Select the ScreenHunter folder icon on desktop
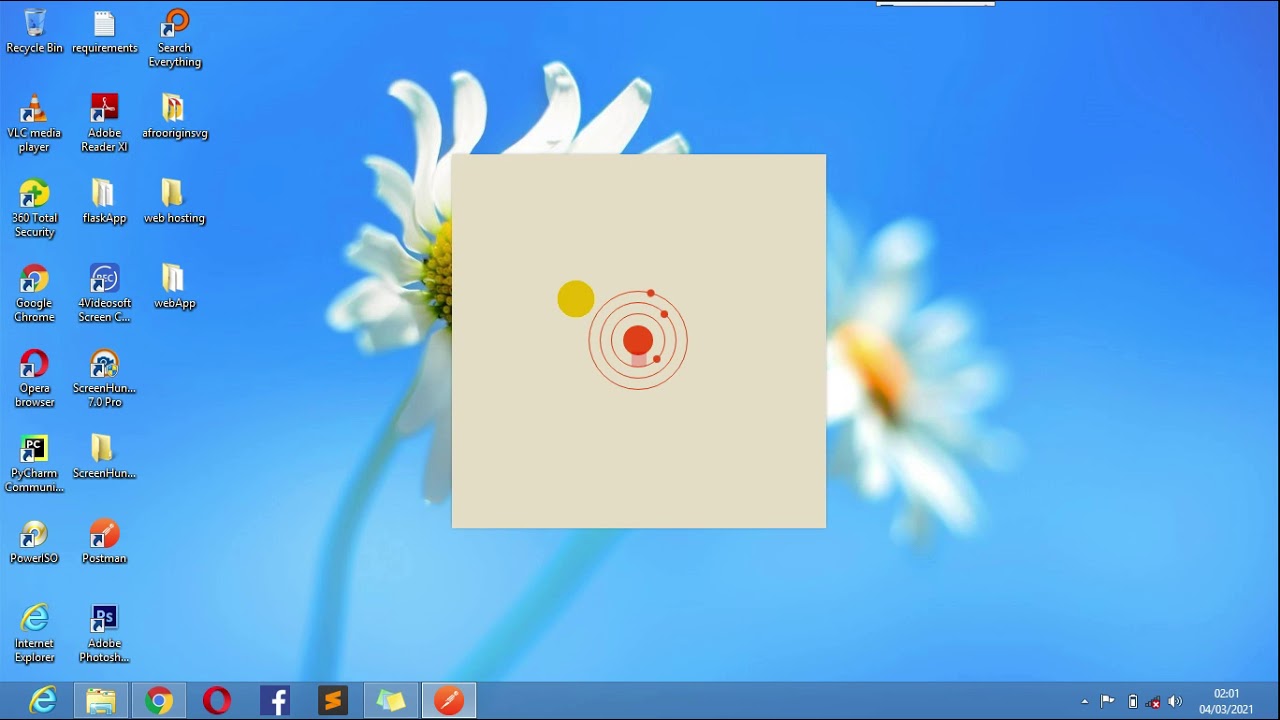 (104, 456)
